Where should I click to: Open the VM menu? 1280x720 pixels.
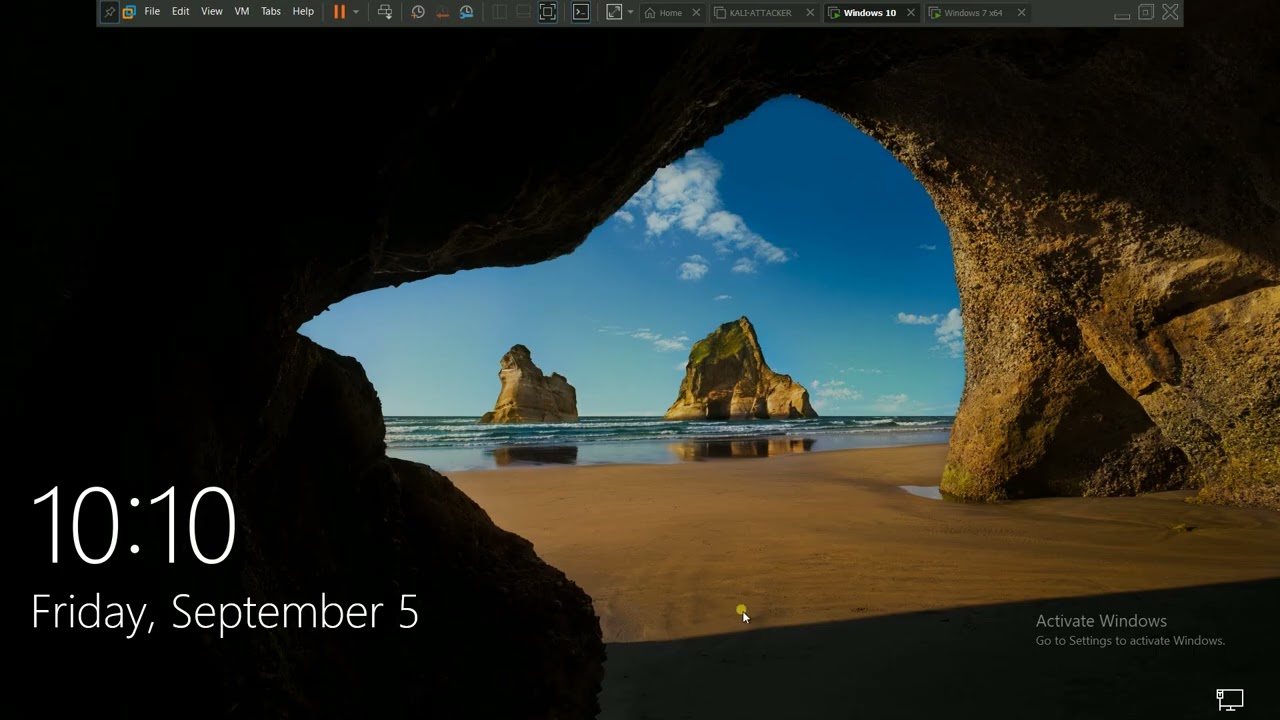242,12
